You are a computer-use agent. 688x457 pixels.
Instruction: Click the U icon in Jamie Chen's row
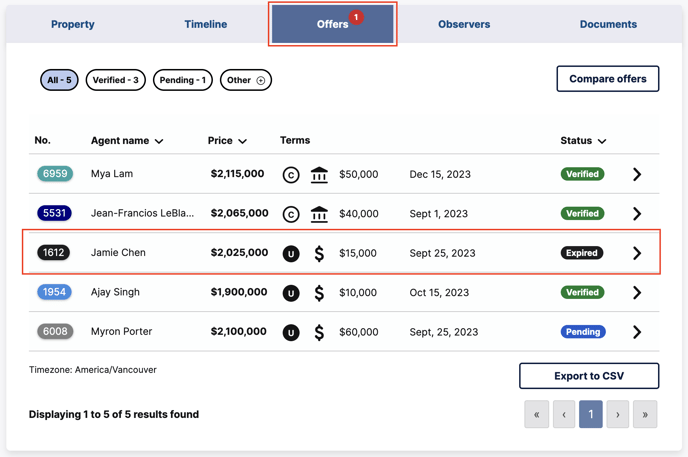click(291, 254)
